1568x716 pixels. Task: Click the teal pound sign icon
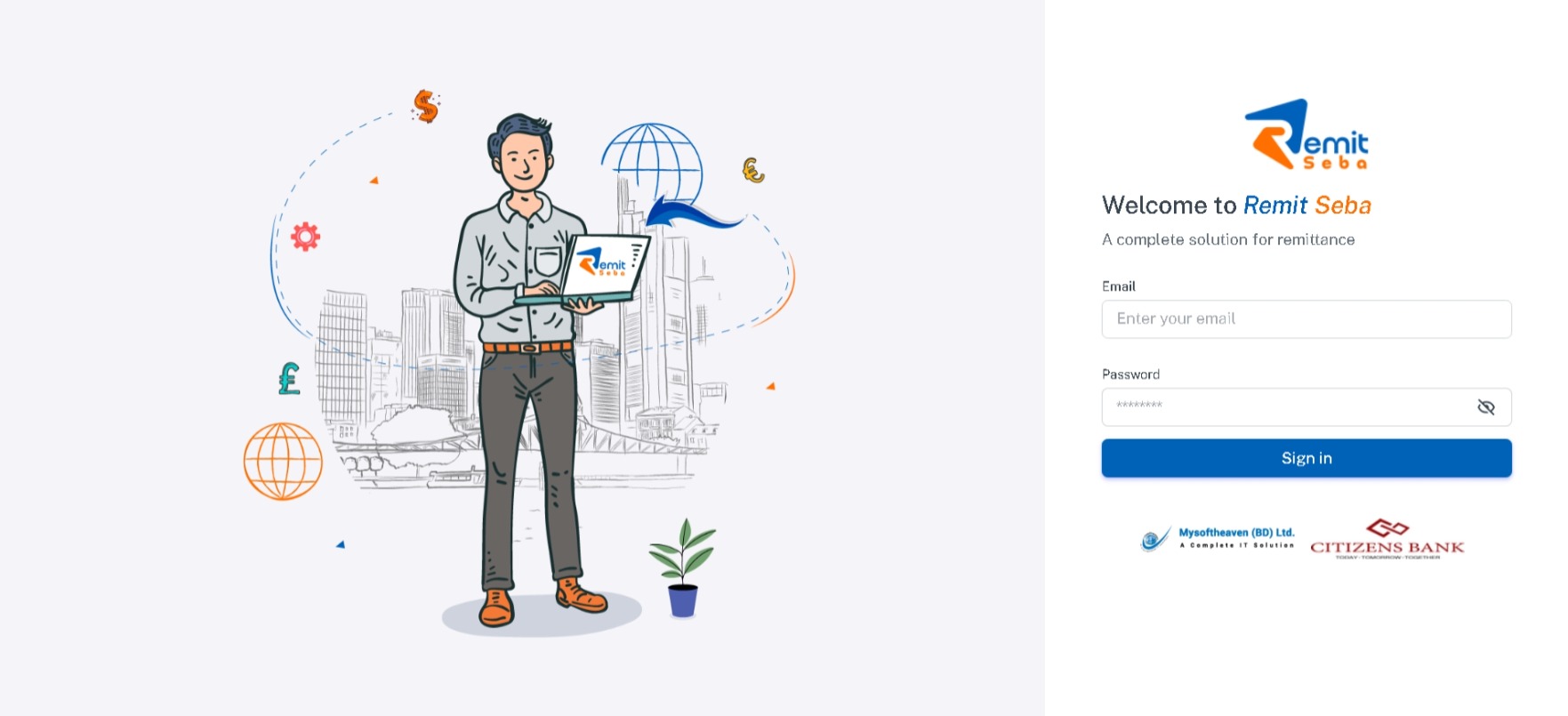pos(289,378)
